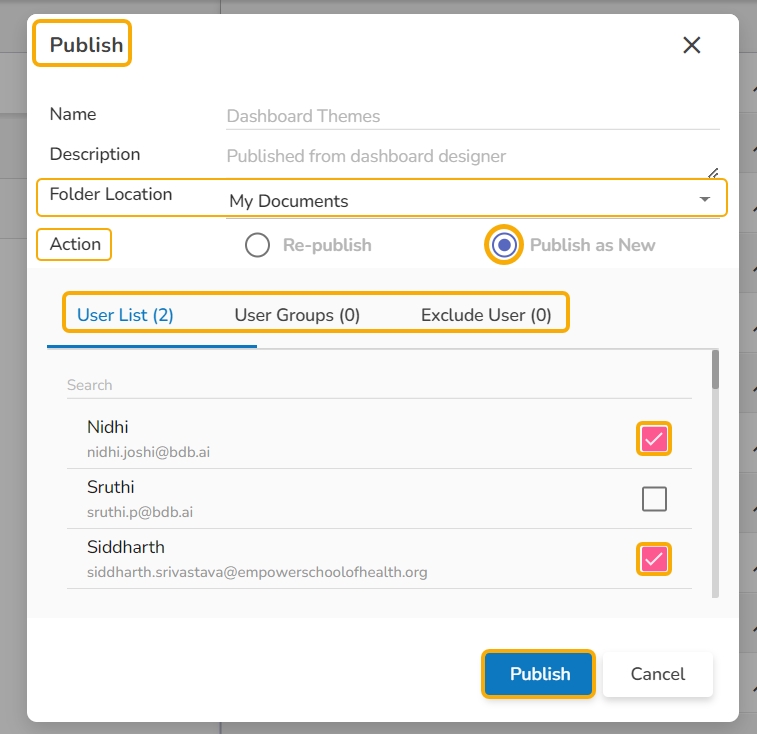Click Siddharth's email address entry
Screen dimensions: 757x734
(257, 572)
